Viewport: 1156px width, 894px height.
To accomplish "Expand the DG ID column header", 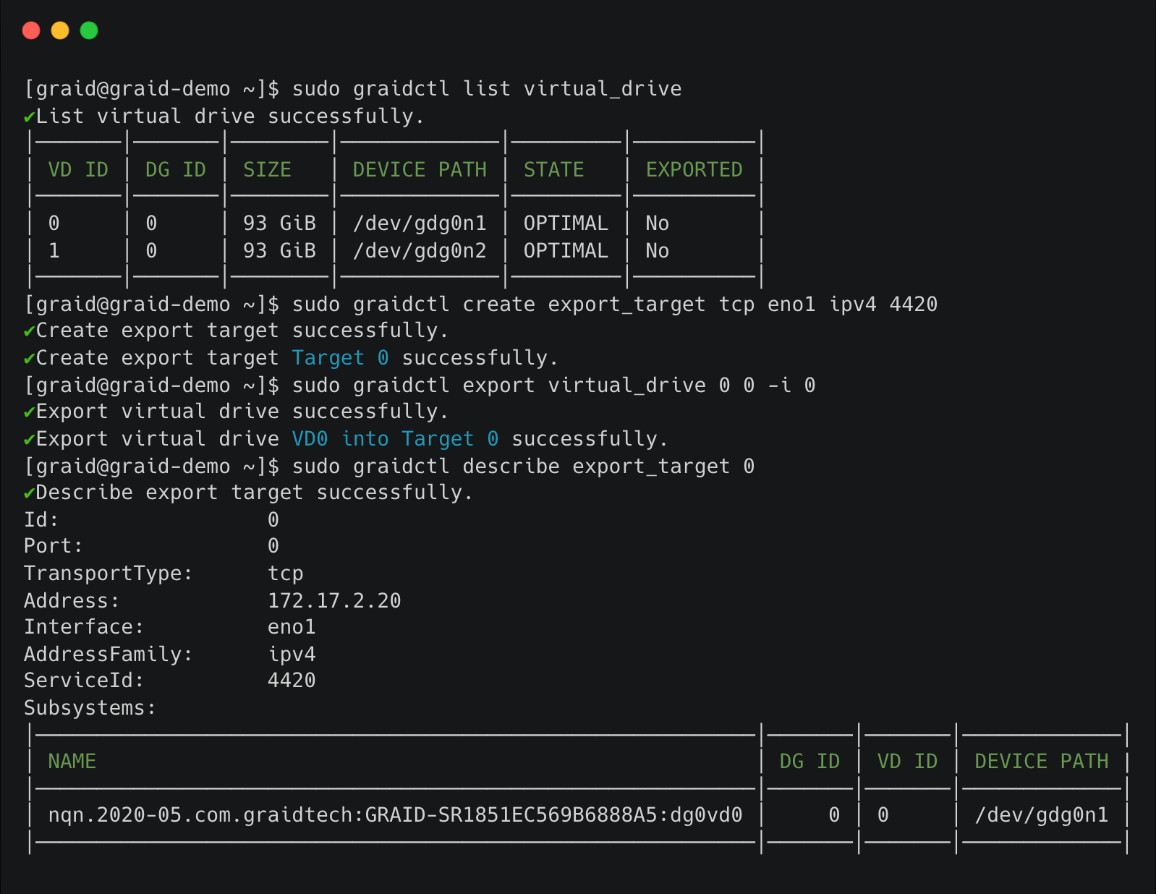I will 175,169.
